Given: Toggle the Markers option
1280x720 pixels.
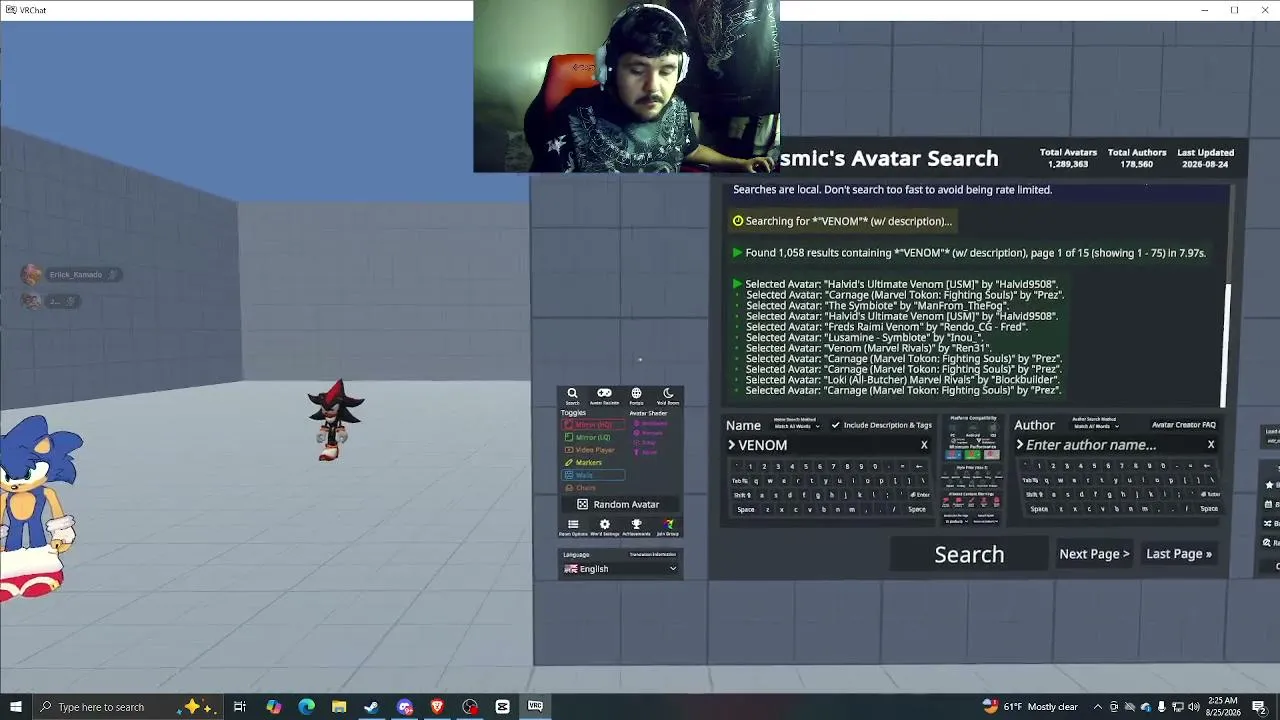Looking at the screenshot, I should (583, 463).
